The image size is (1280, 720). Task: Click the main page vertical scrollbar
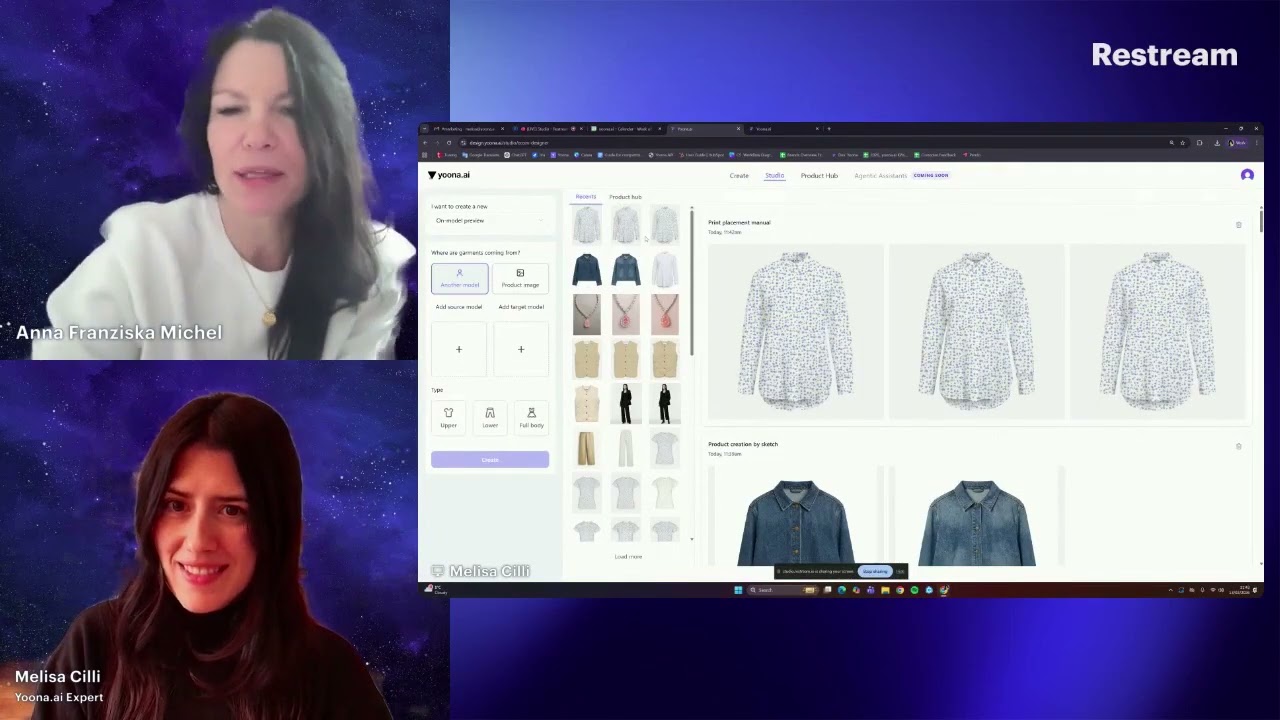pos(1261,221)
